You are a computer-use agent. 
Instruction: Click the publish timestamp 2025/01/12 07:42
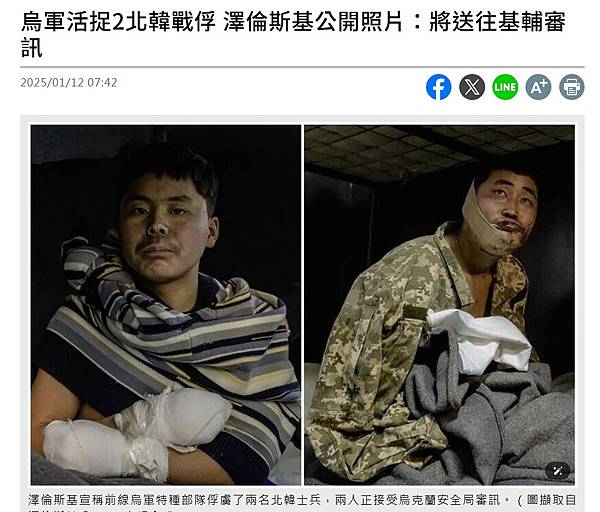pos(69,83)
